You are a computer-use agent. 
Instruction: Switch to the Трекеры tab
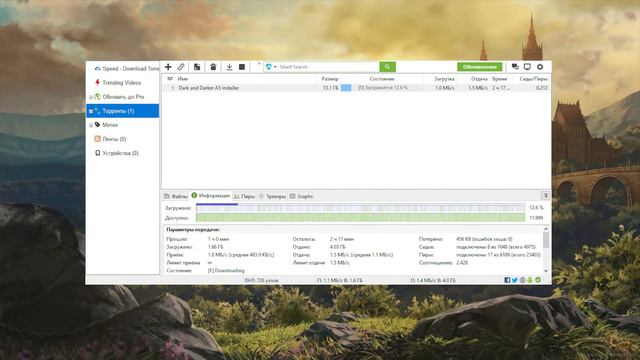272,196
